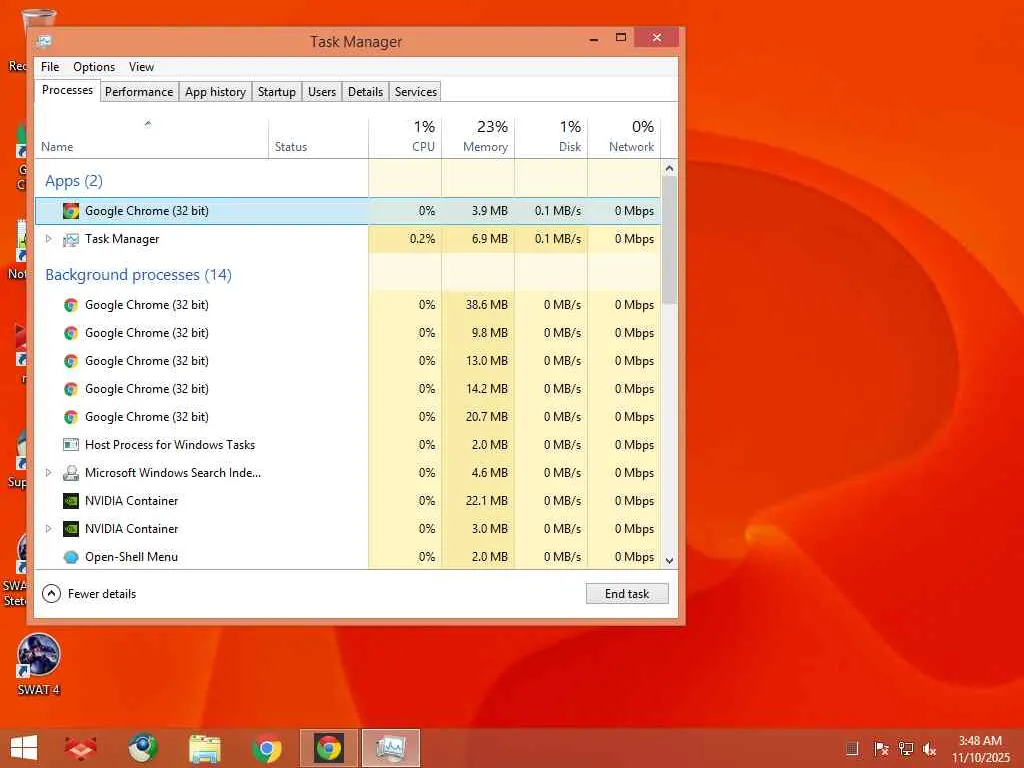Click the Task Manager taskbar button
The height and width of the screenshot is (768, 1024).
click(391, 748)
